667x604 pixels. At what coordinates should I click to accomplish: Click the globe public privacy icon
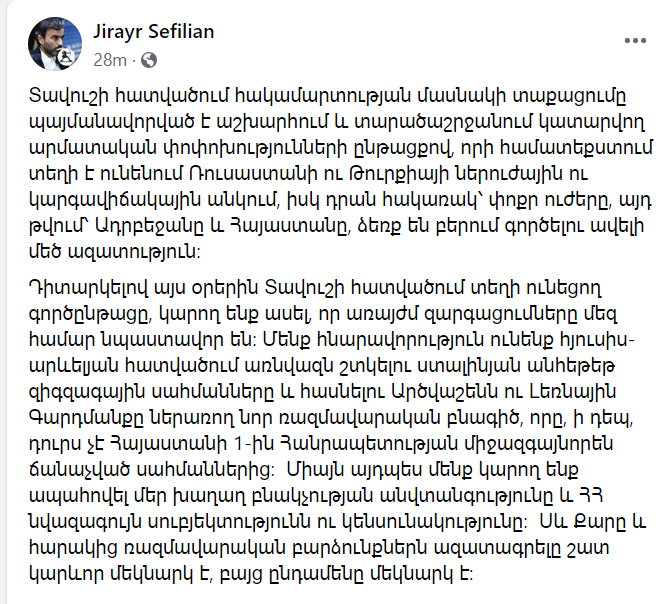149,60
